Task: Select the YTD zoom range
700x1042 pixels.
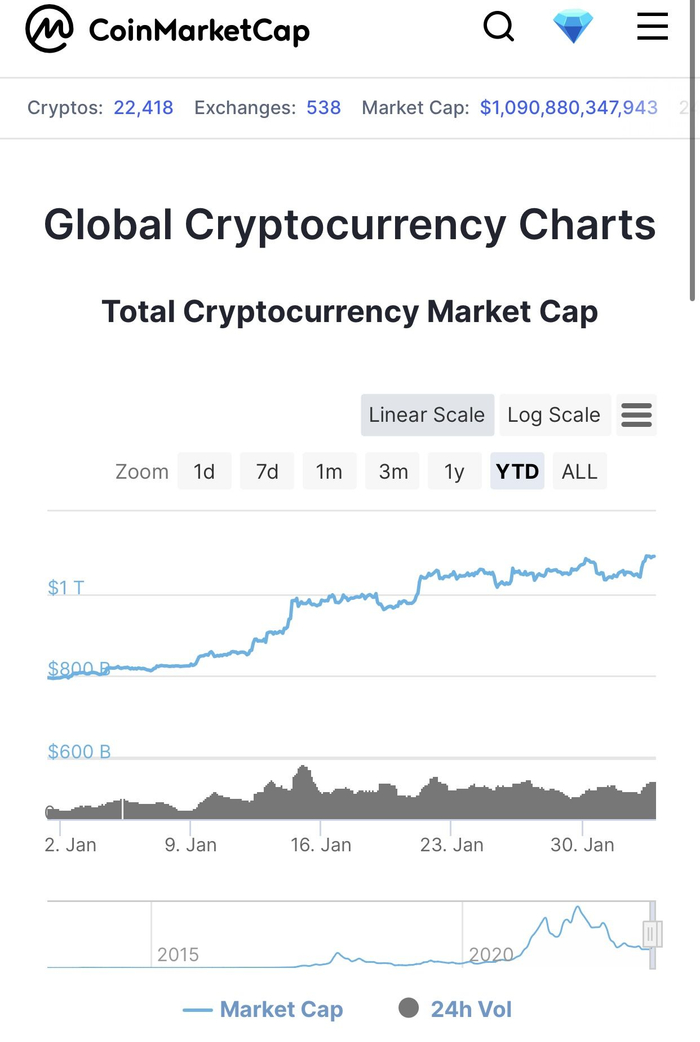Action: [x=517, y=471]
